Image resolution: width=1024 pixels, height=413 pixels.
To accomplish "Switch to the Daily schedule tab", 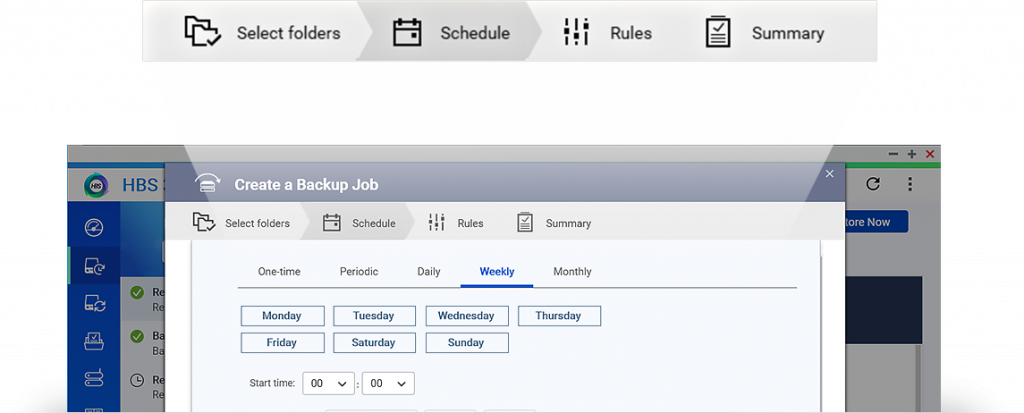I will 428,272.
